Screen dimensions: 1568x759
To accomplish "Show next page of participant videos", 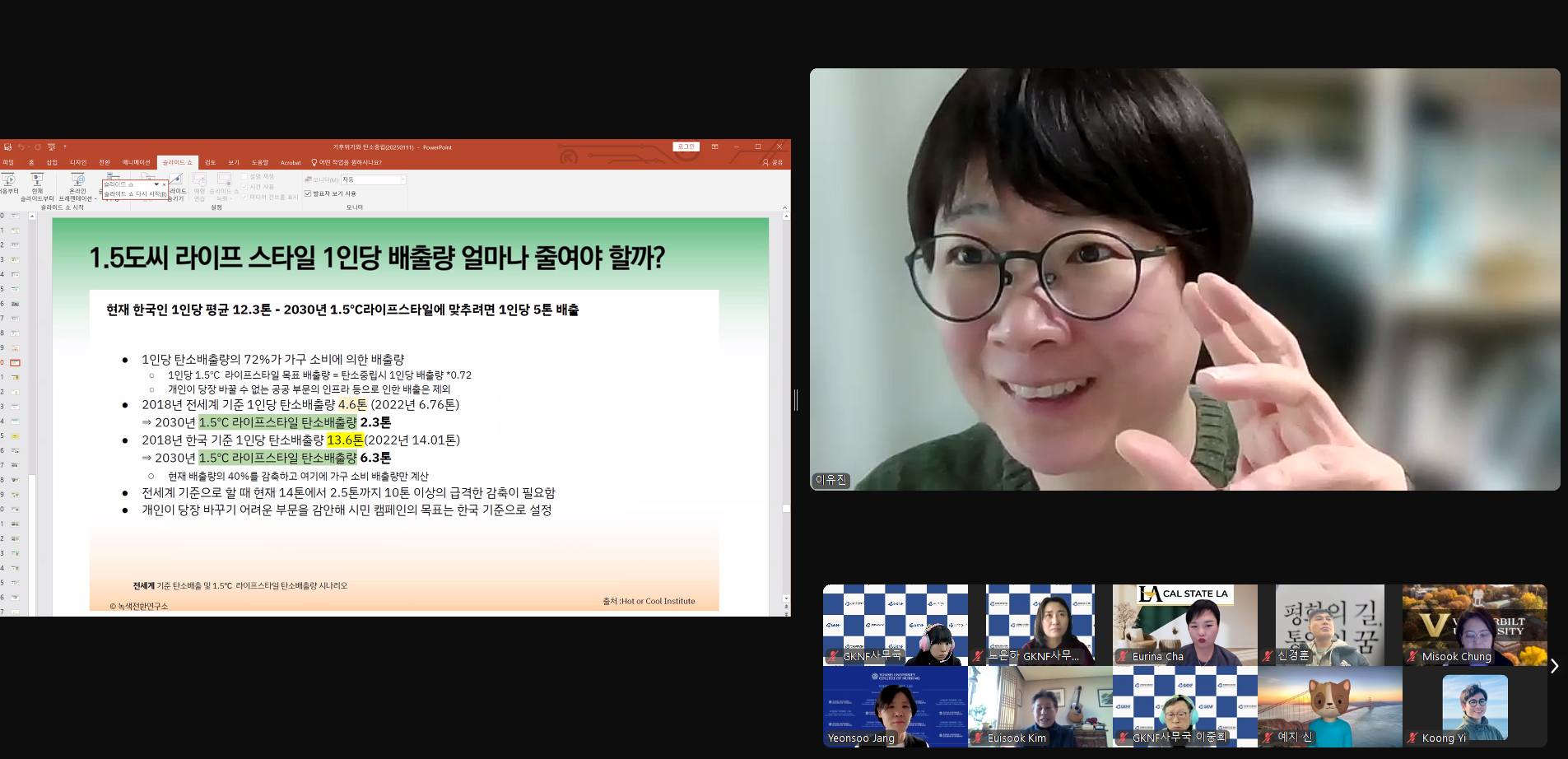I will [x=1554, y=666].
